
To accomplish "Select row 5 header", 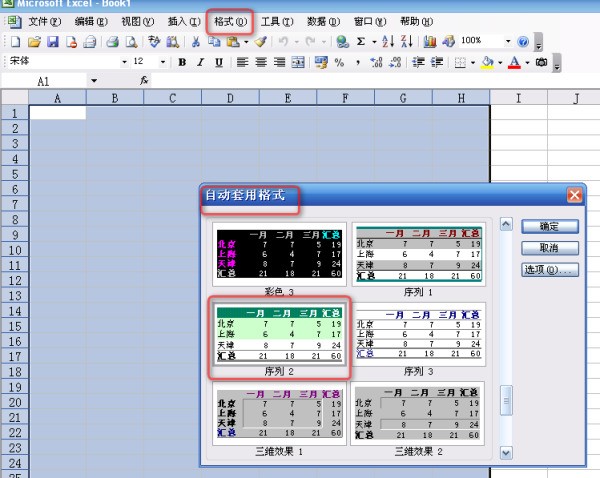I will coord(15,174).
